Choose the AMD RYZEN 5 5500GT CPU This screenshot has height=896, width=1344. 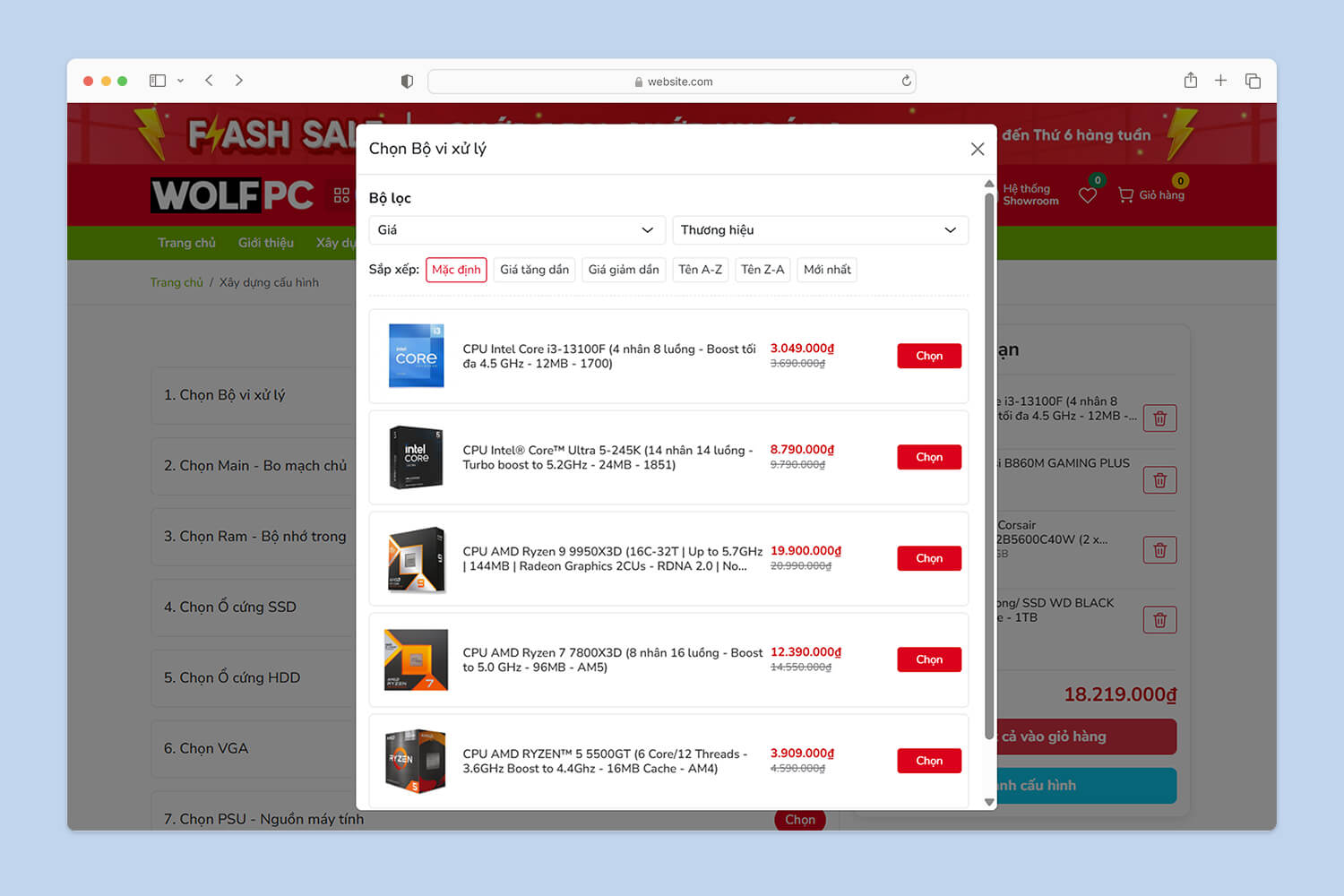coord(929,761)
